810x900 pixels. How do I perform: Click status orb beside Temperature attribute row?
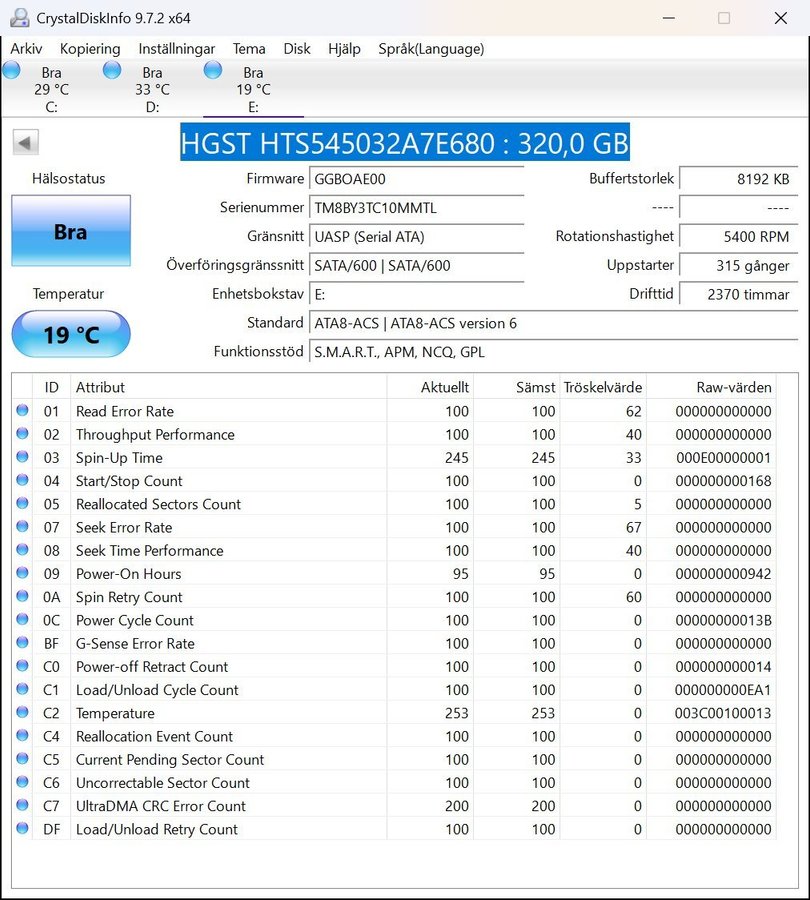(x=22, y=713)
